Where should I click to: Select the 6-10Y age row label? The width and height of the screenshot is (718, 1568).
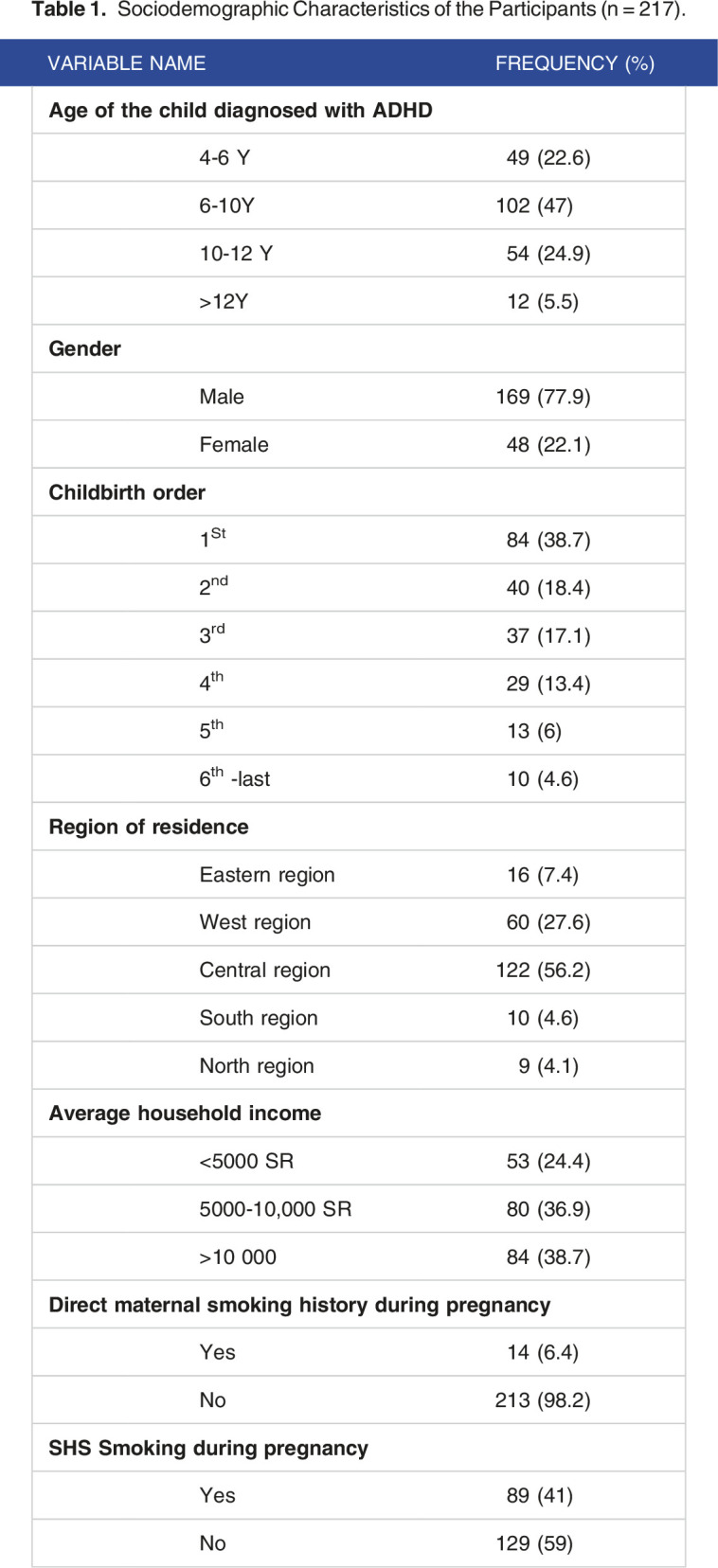226,206
